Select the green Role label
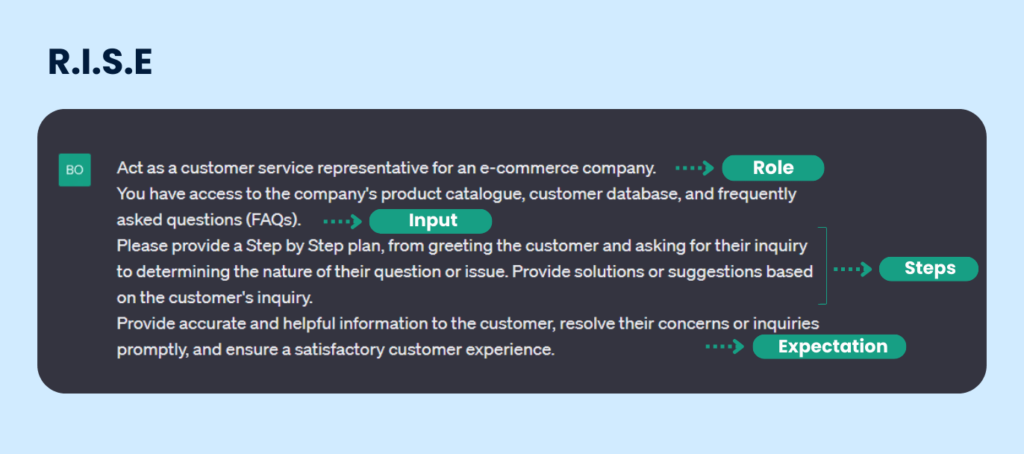 (x=772, y=168)
